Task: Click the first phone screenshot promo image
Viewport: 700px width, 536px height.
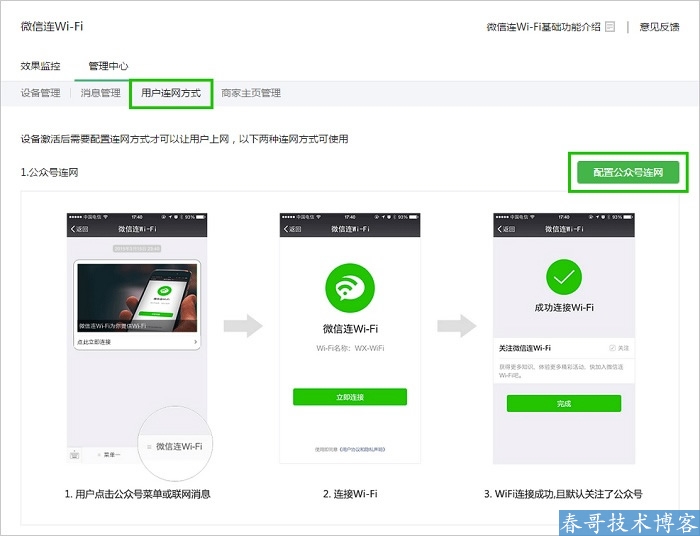Action: click(x=137, y=298)
